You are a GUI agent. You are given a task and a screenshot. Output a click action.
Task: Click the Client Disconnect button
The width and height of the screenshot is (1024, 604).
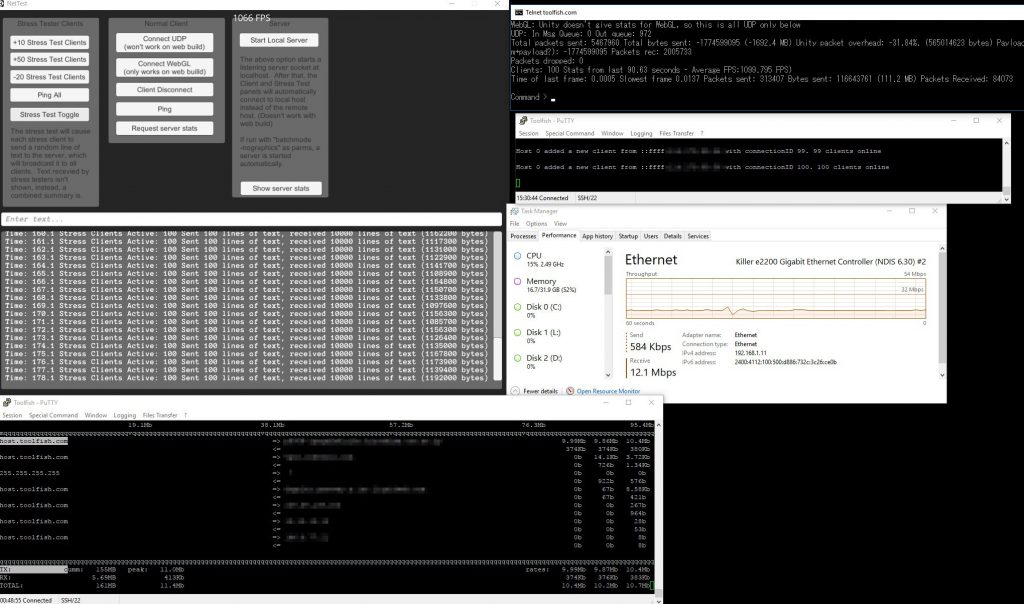pos(165,89)
